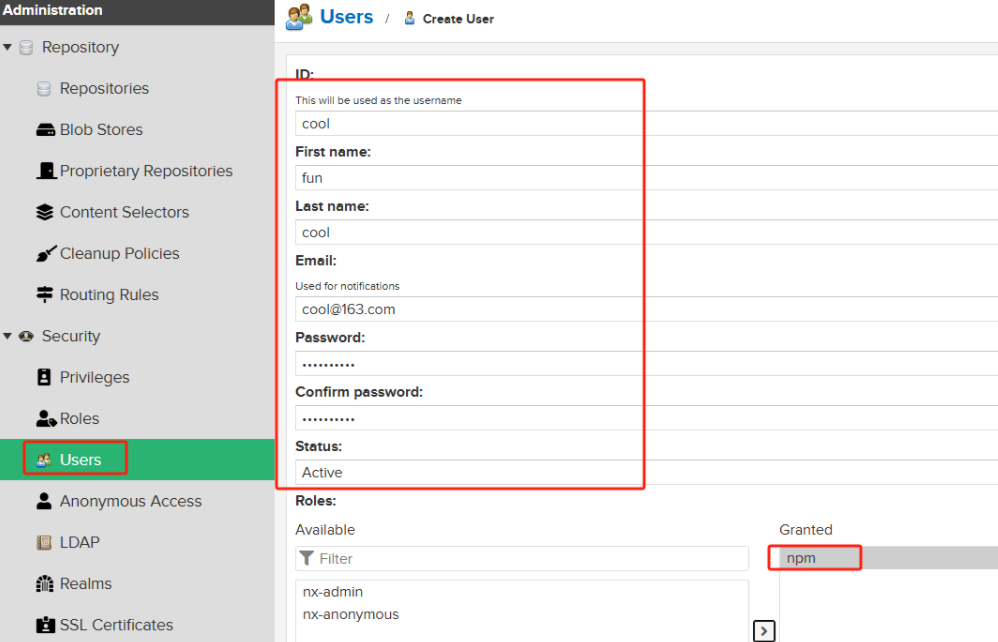This screenshot has width=998, height=642.
Task: Click the Users header group icon
Action: pos(299,17)
